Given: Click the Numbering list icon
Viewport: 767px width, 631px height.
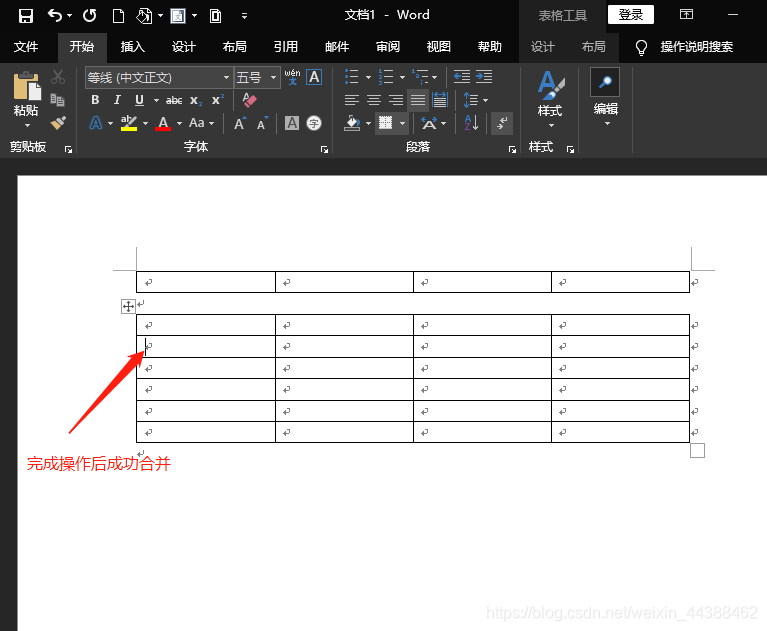Looking at the screenshot, I should pyautogui.click(x=386, y=77).
